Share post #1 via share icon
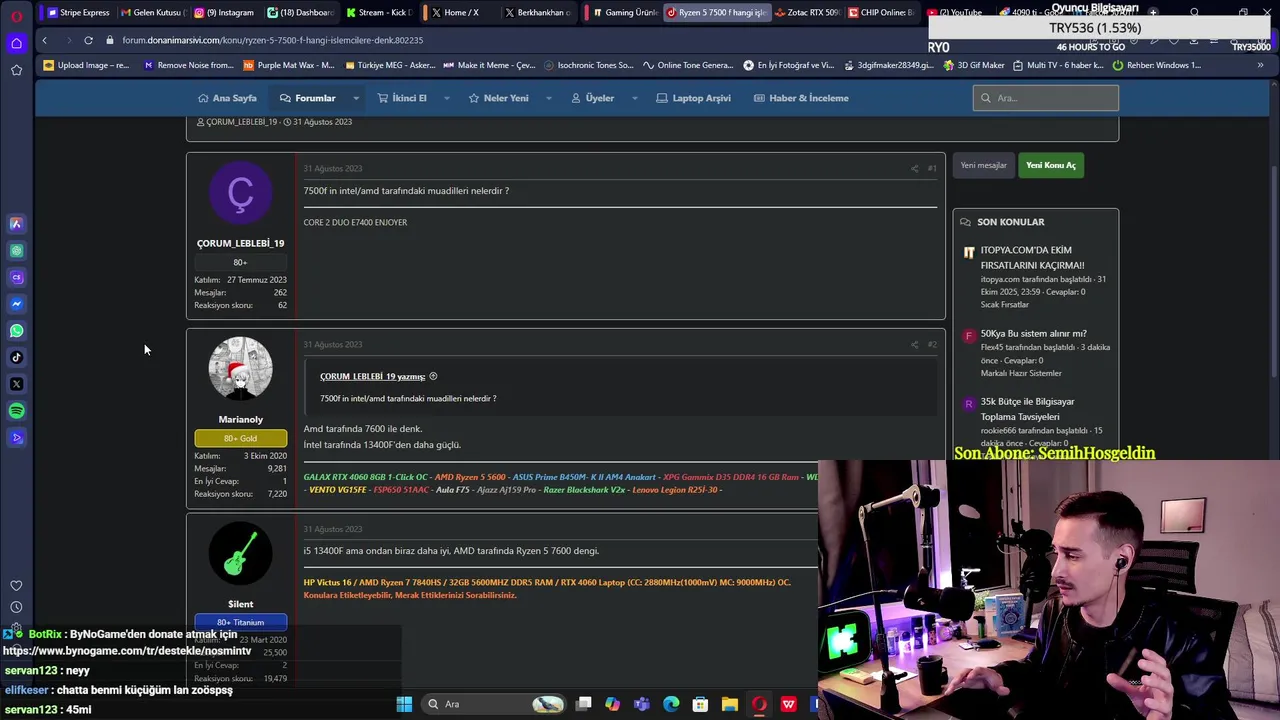1280x720 pixels. [914, 168]
